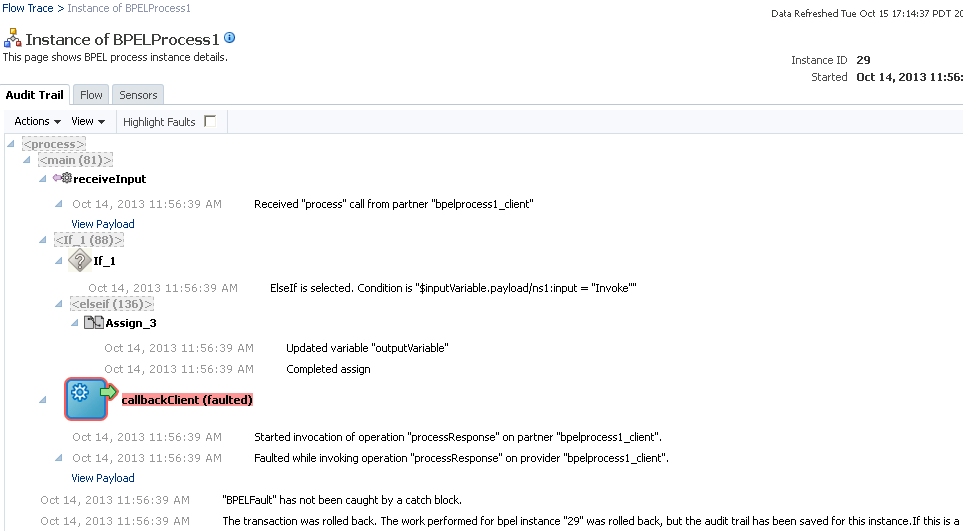Click the Instance ID value 29
The image size is (963, 531).
click(863, 60)
